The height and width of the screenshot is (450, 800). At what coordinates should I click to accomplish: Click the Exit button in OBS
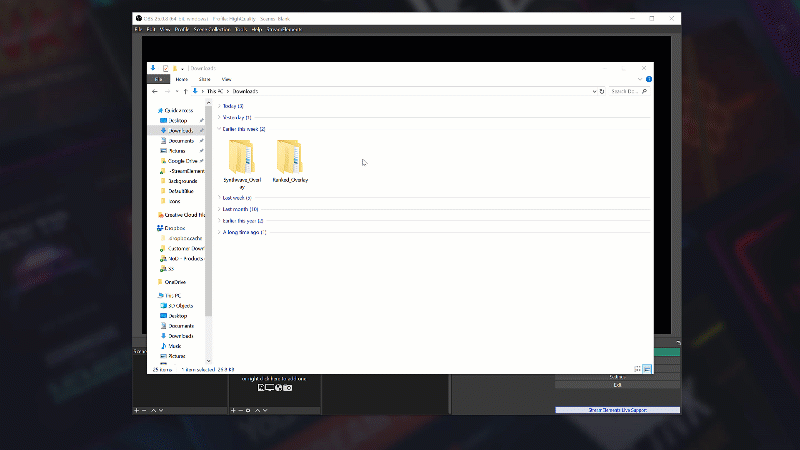tap(617, 385)
